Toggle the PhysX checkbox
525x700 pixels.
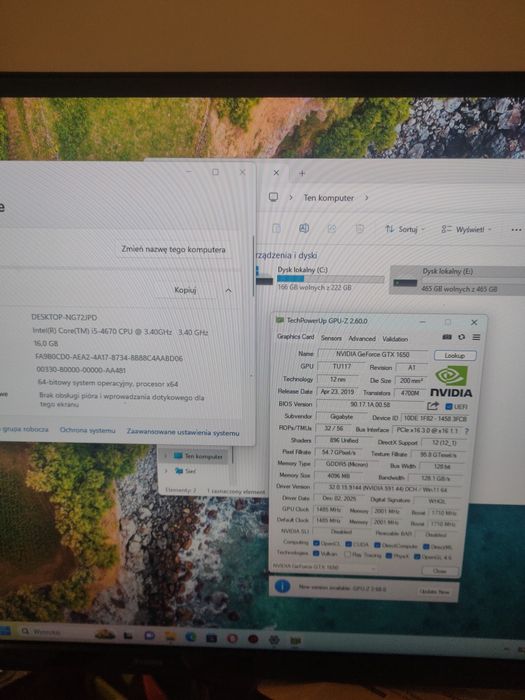(389, 555)
